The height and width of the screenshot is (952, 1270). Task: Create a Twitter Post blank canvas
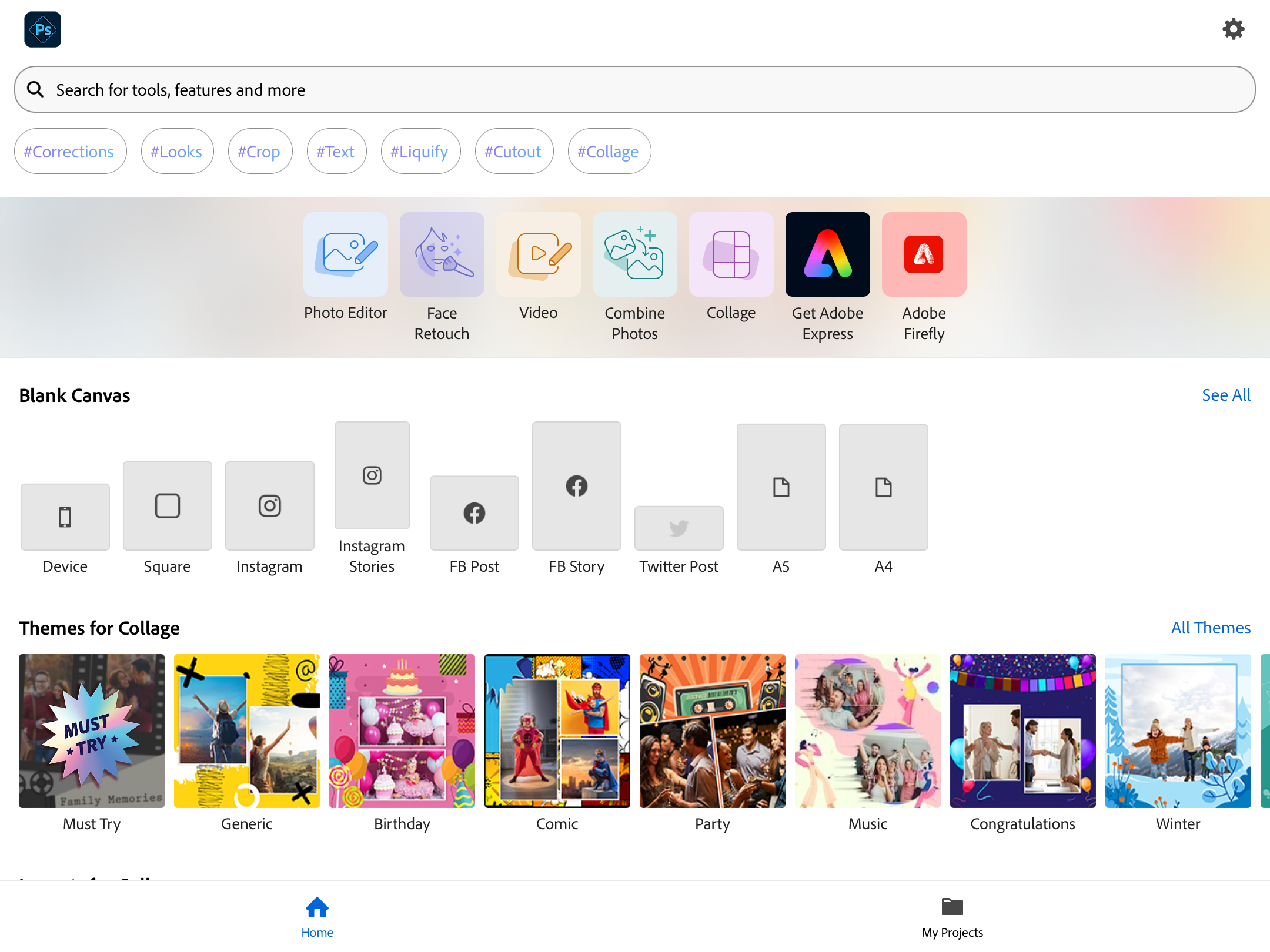point(679,528)
